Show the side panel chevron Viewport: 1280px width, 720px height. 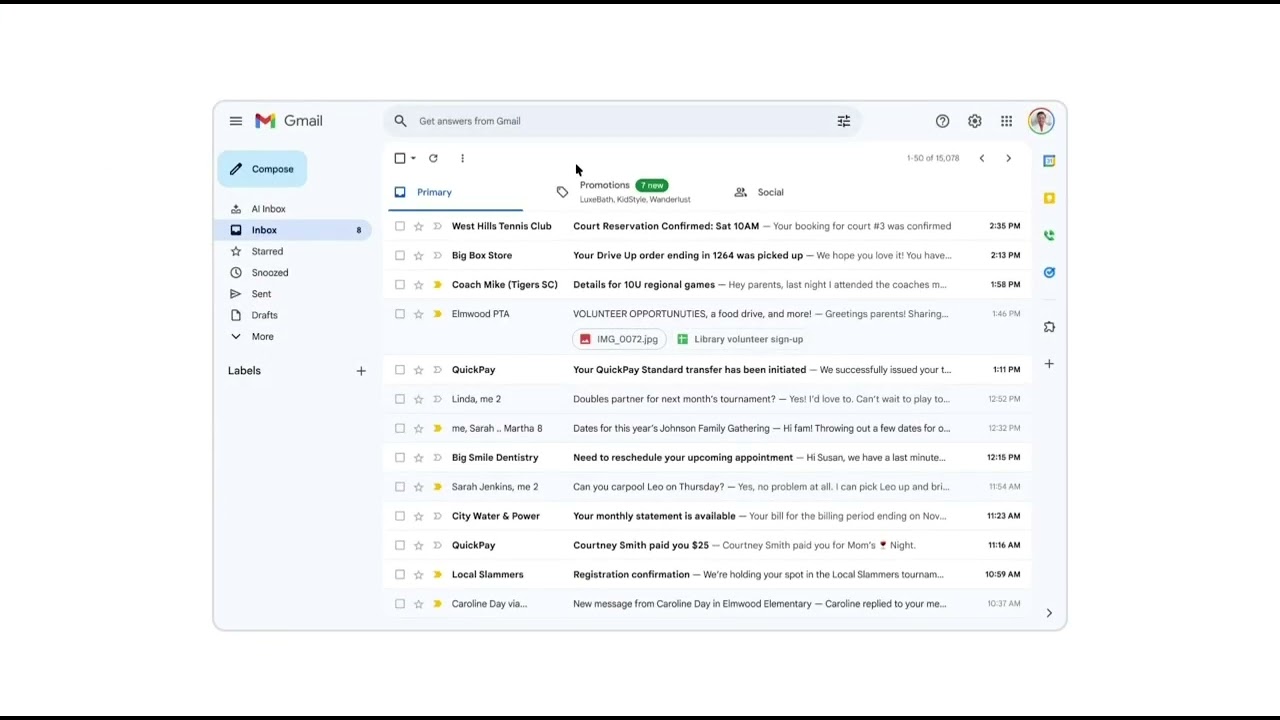pos(1049,613)
